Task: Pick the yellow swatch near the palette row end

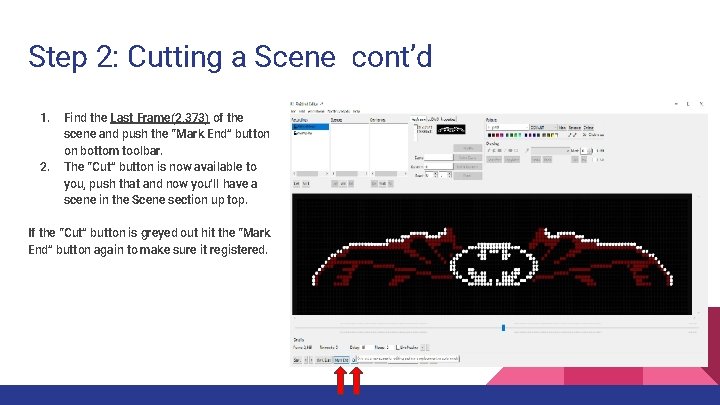Action: [x=552, y=135]
